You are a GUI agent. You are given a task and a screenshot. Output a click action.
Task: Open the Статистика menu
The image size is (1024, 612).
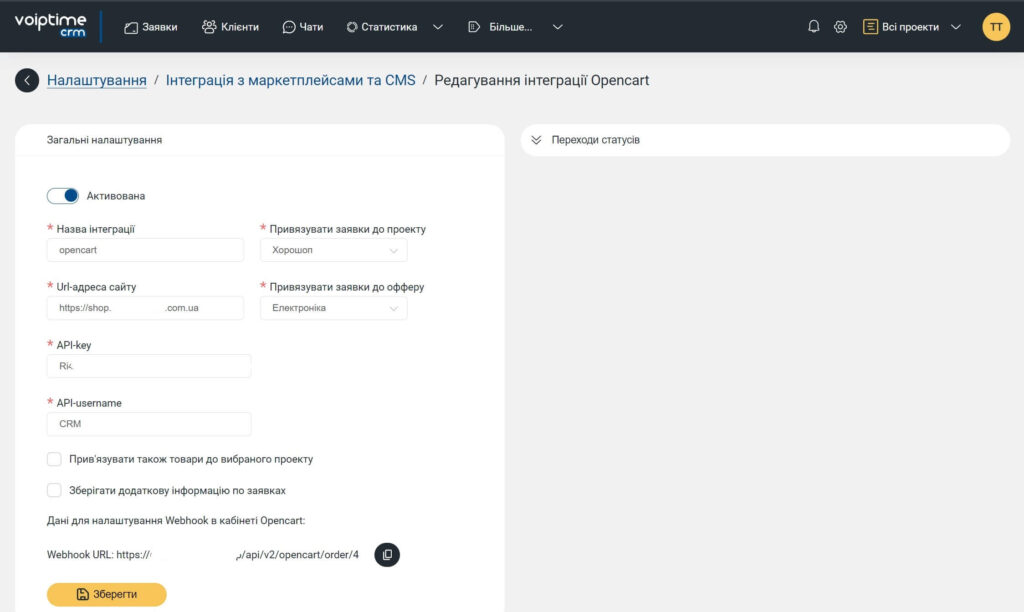(x=382, y=27)
